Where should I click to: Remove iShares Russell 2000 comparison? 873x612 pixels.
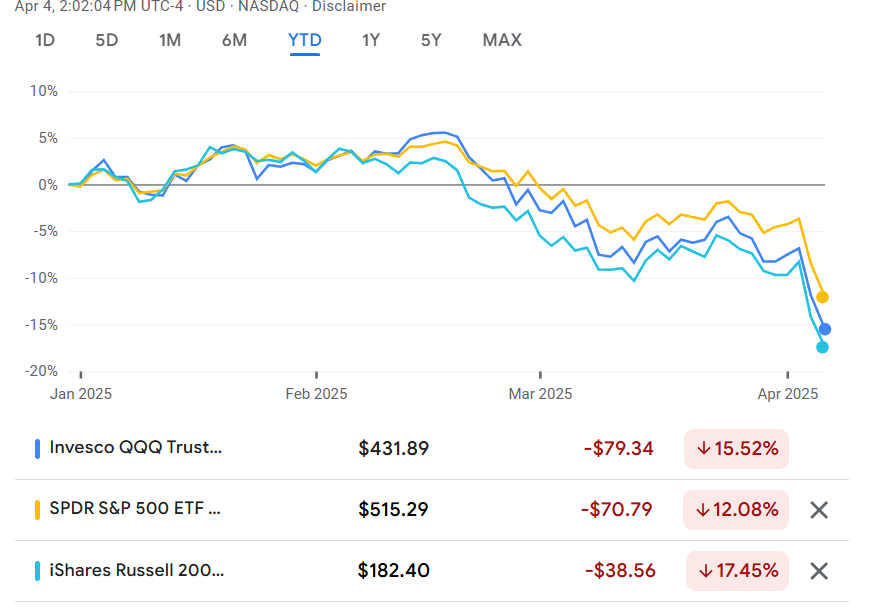tap(819, 571)
